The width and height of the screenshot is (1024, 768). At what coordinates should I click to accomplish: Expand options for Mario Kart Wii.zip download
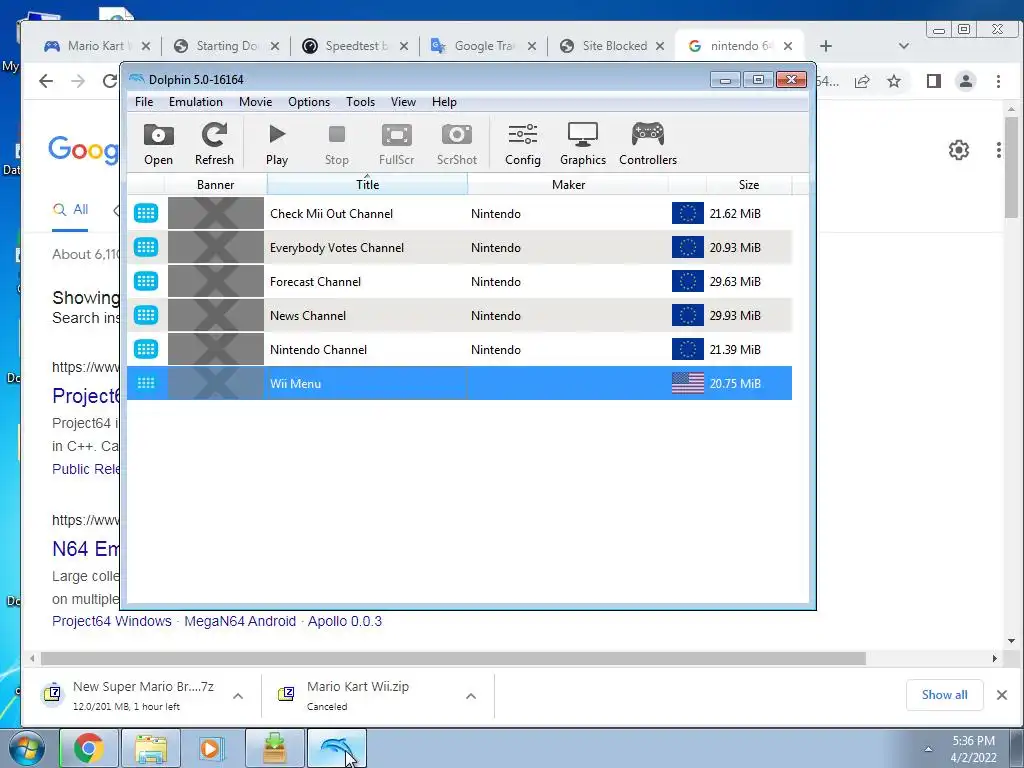[471, 696]
